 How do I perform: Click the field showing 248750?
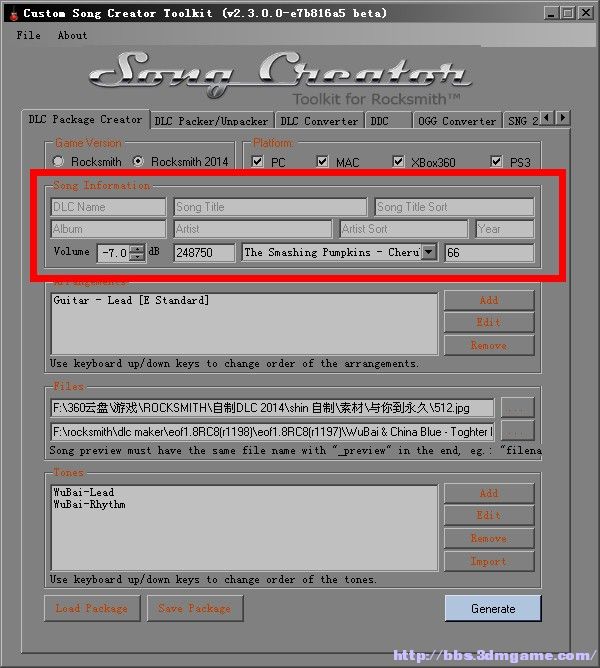(x=204, y=253)
